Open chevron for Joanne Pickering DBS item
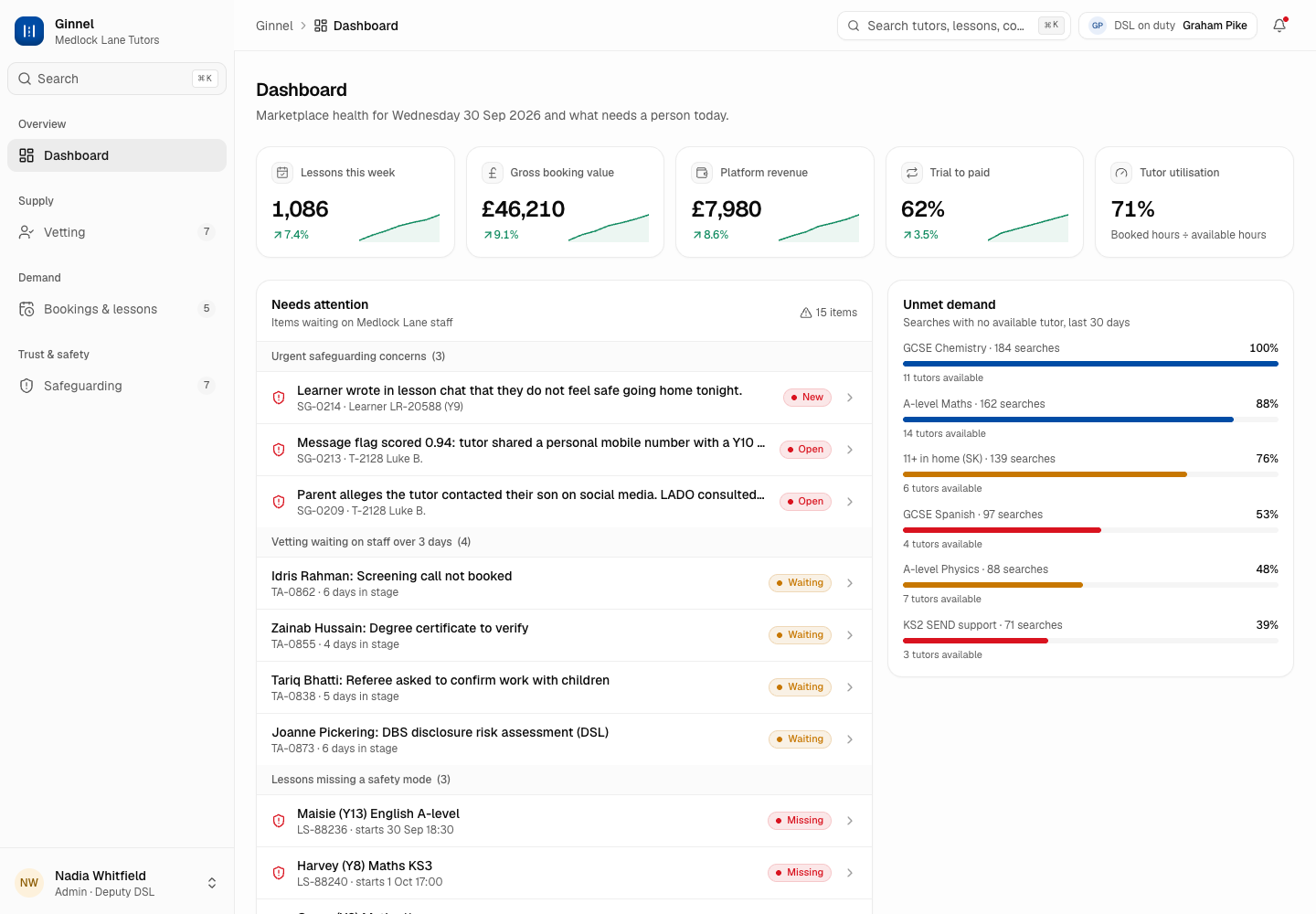The image size is (1316, 914). [x=850, y=739]
